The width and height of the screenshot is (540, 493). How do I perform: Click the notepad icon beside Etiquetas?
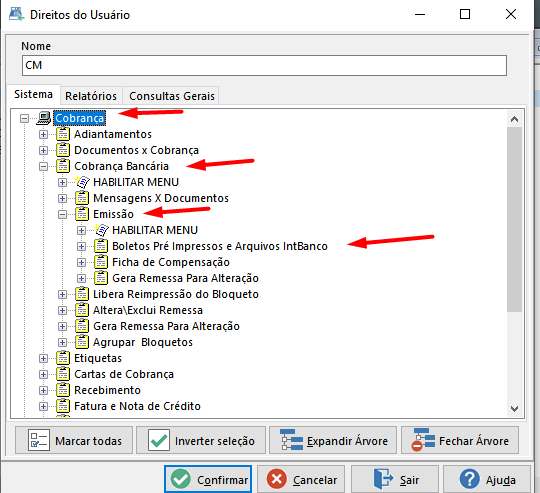click(x=63, y=358)
